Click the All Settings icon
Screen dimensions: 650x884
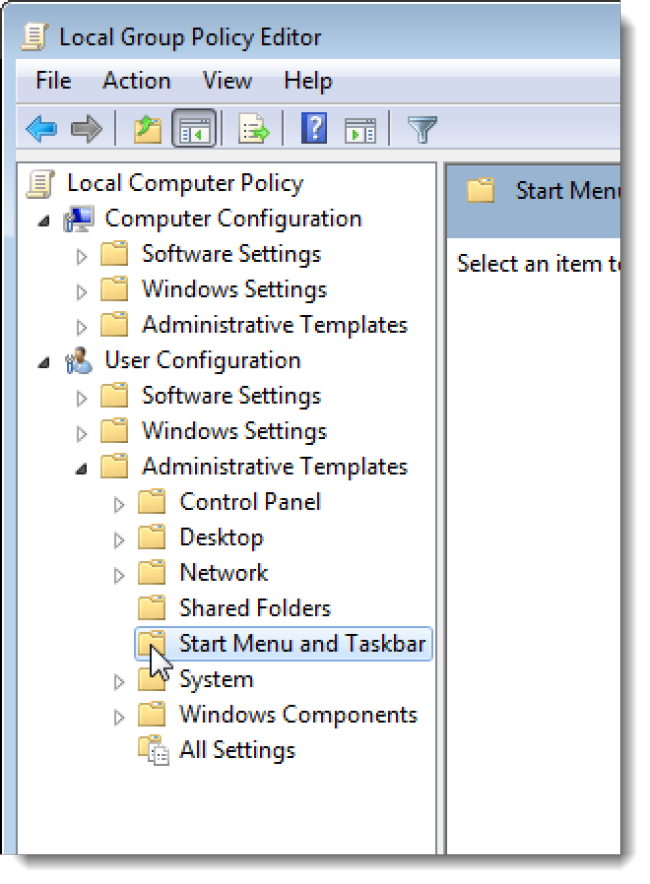(x=154, y=749)
